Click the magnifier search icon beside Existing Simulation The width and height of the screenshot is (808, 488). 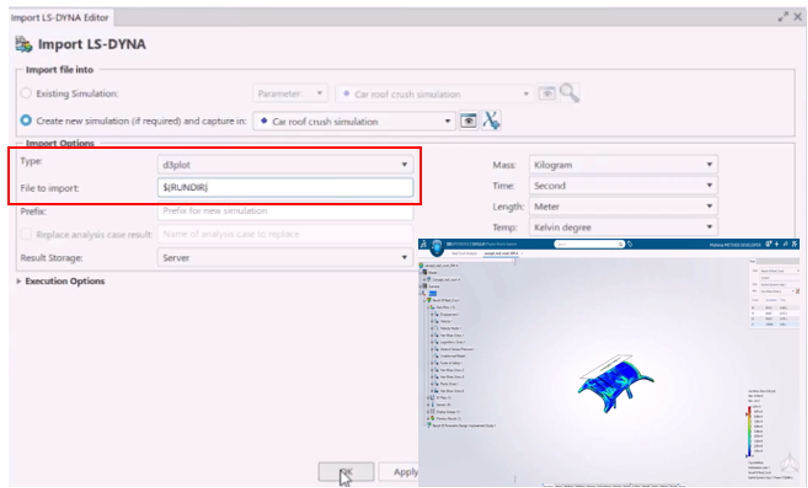(569, 93)
